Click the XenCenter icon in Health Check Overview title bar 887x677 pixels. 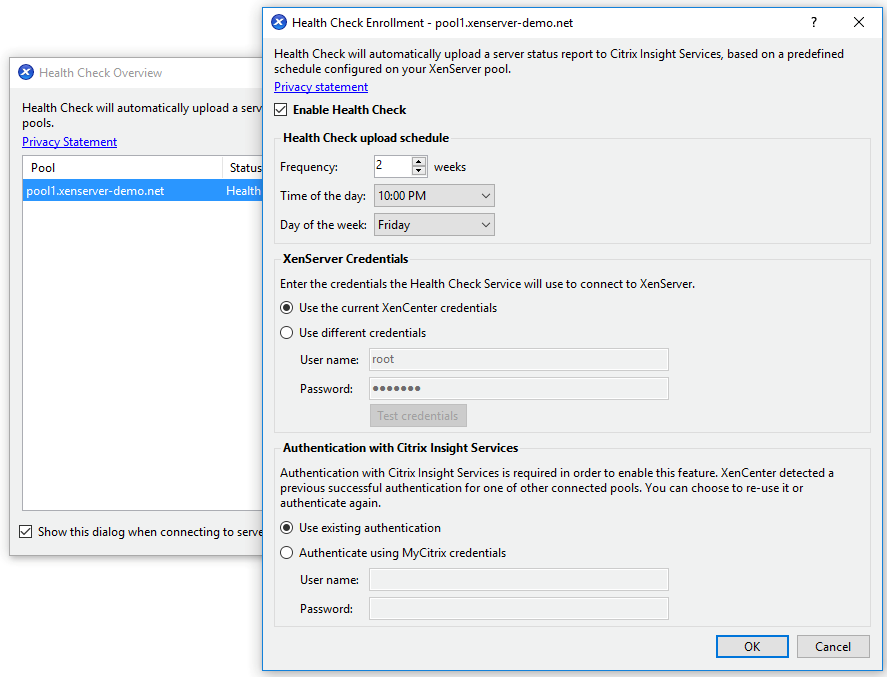click(26, 72)
